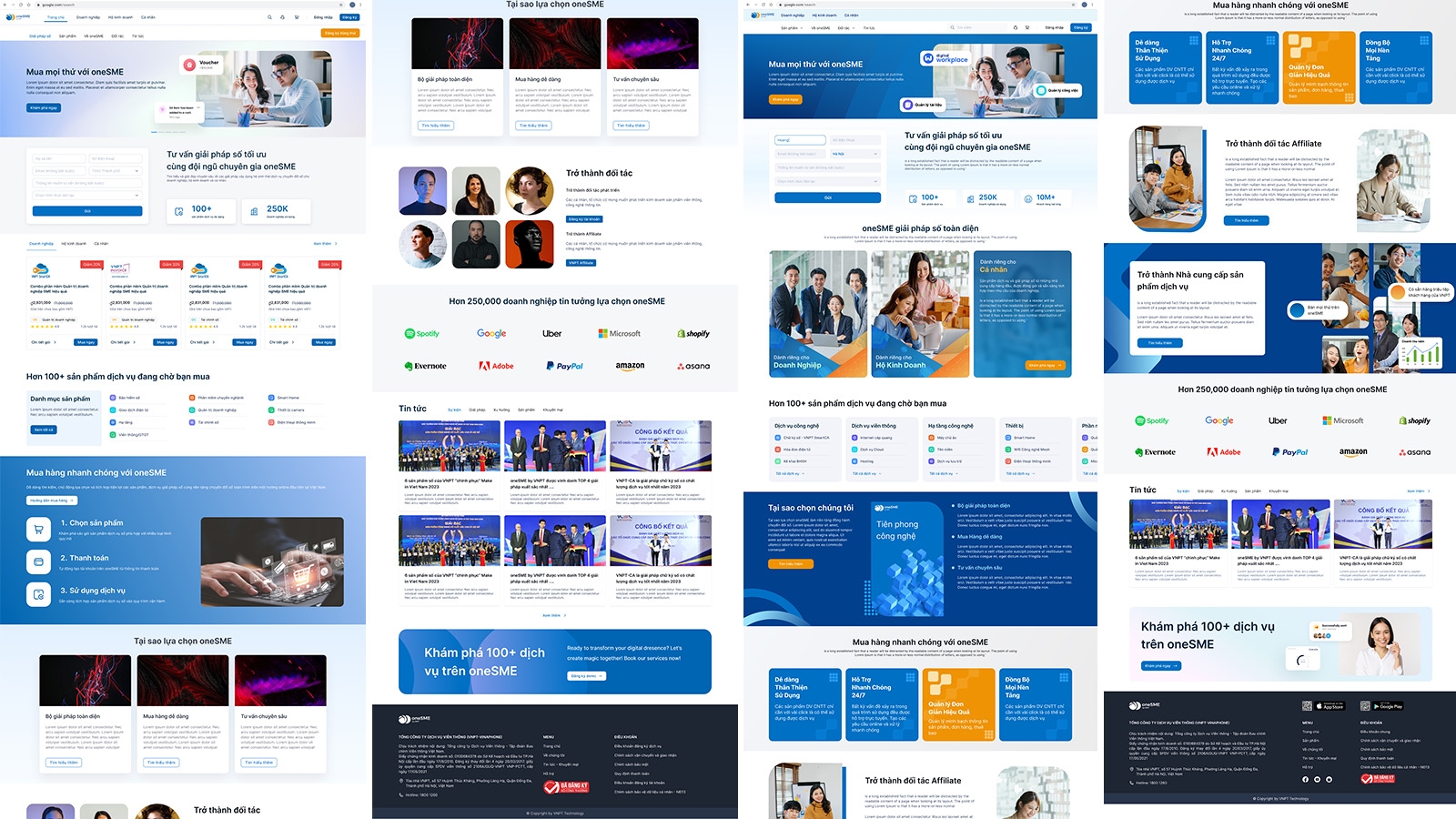Click the asana logo in second mockup

(693, 366)
